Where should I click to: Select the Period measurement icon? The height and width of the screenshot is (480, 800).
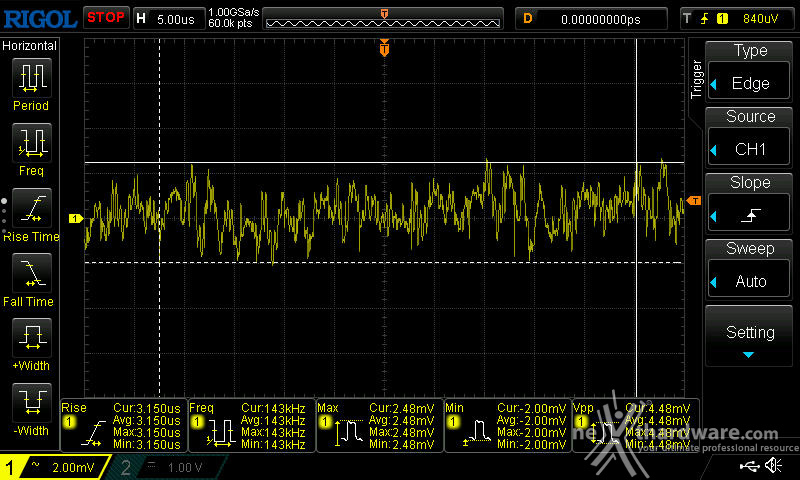32,78
